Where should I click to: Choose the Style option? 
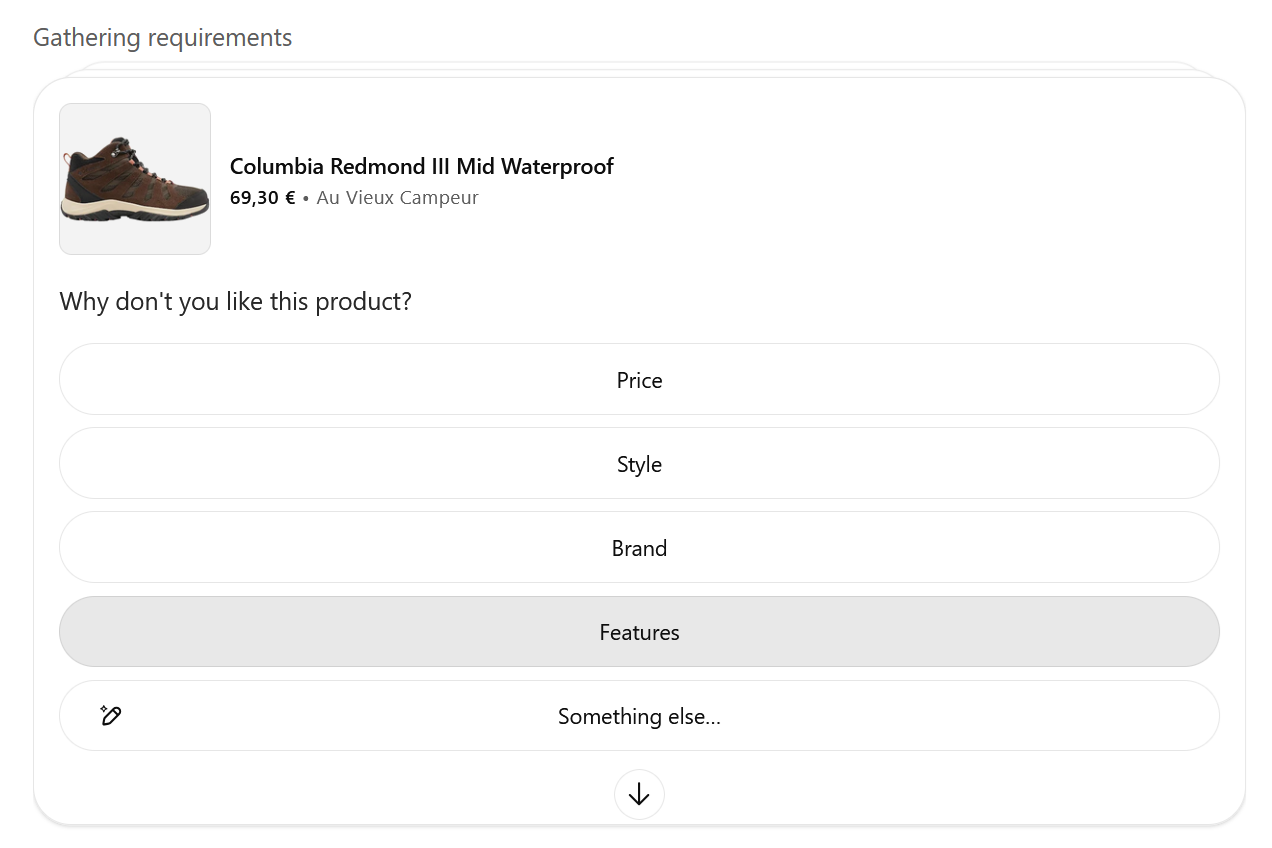tap(639, 464)
